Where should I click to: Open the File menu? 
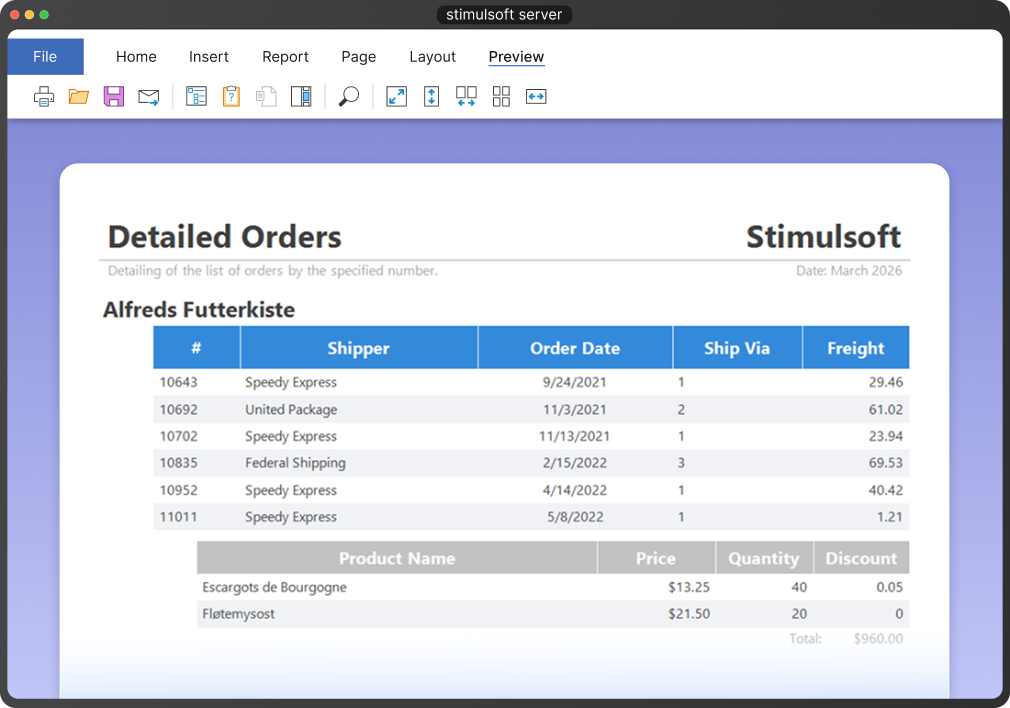(45, 57)
